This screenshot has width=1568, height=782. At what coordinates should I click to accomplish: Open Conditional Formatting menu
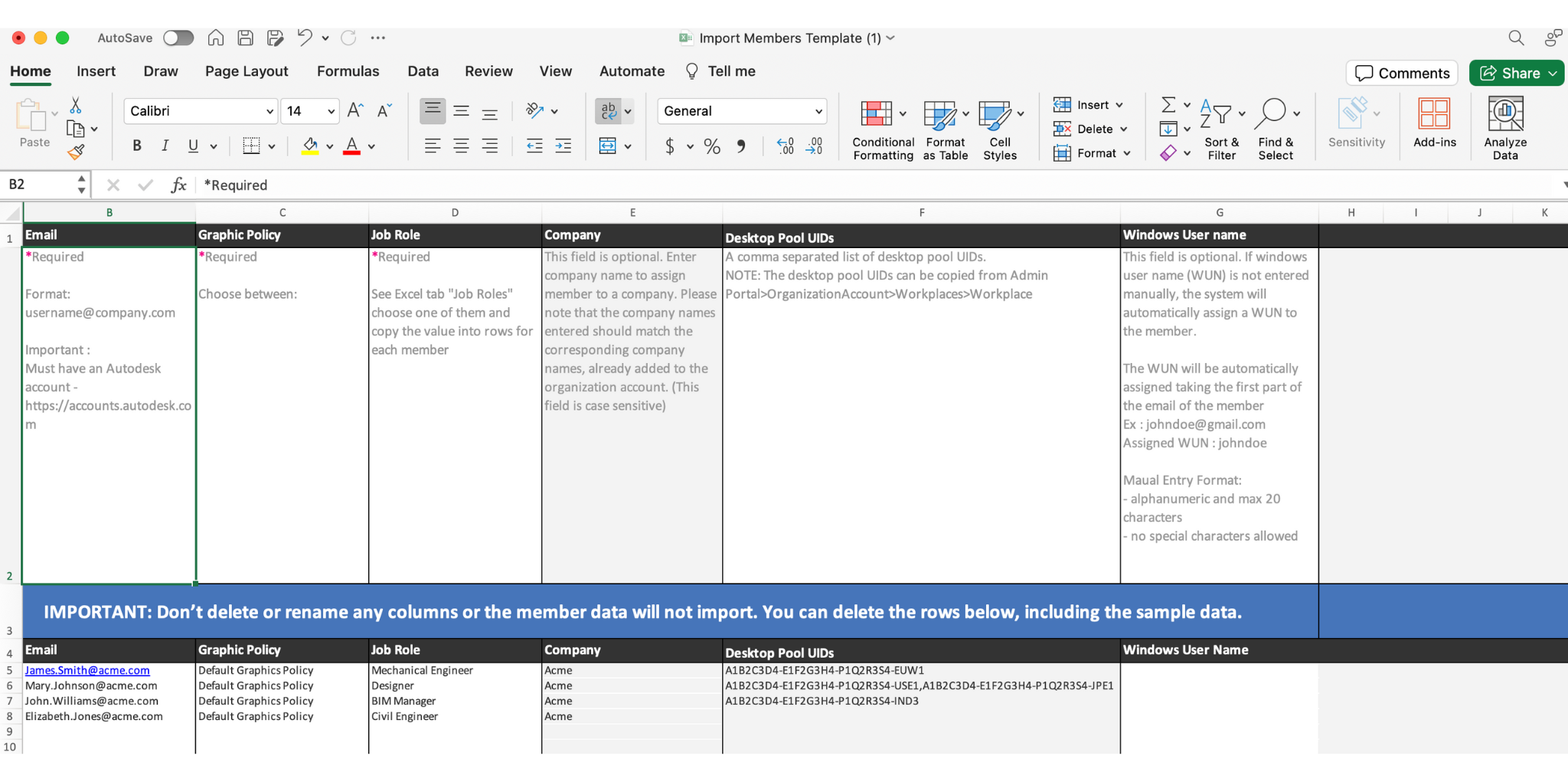pyautogui.click(x=884, y=129)
